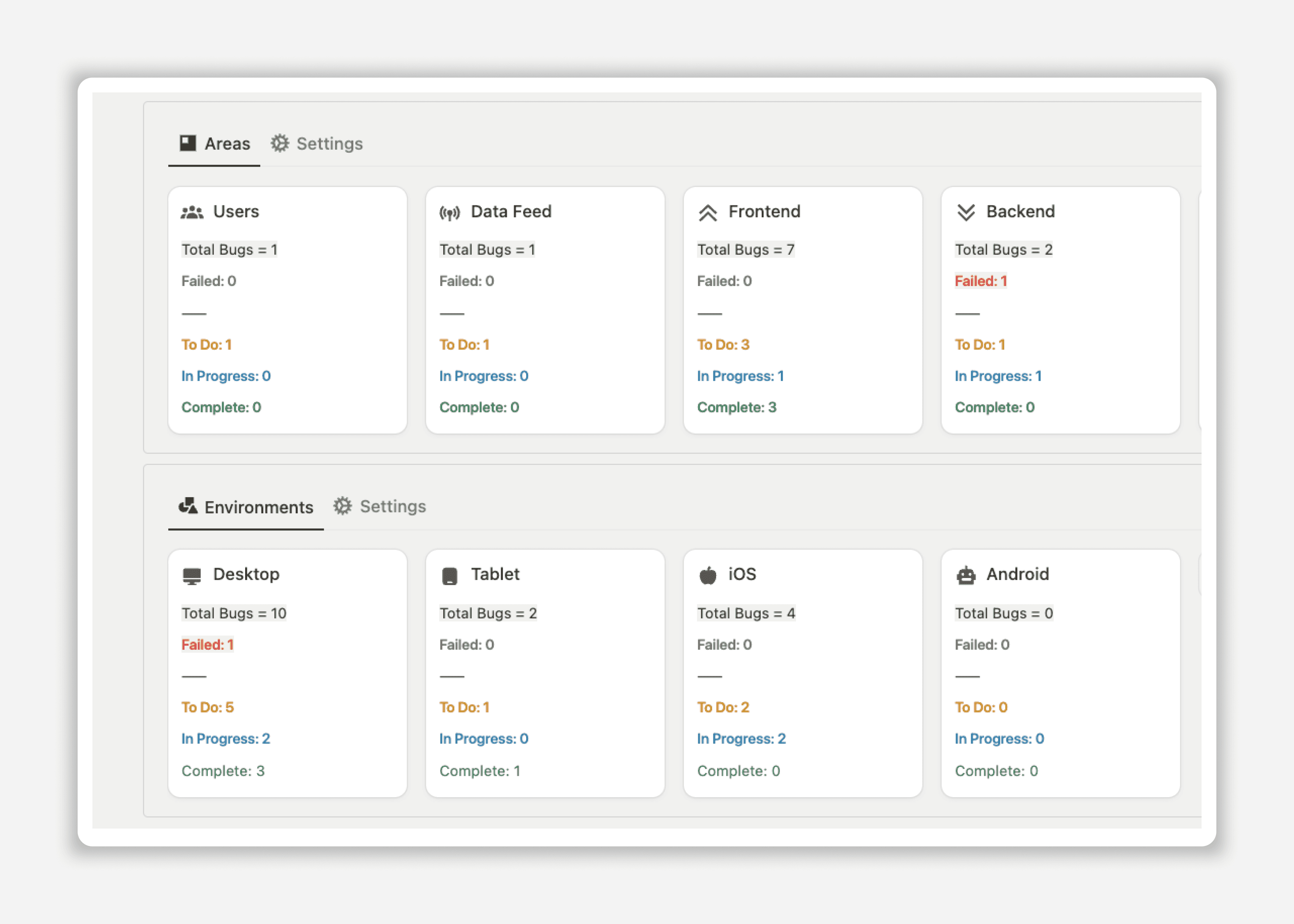The width and height of the screenshot is (1294, 924).
Task: Click the gear icon next to Environments
Action: (x=343, y=506)
